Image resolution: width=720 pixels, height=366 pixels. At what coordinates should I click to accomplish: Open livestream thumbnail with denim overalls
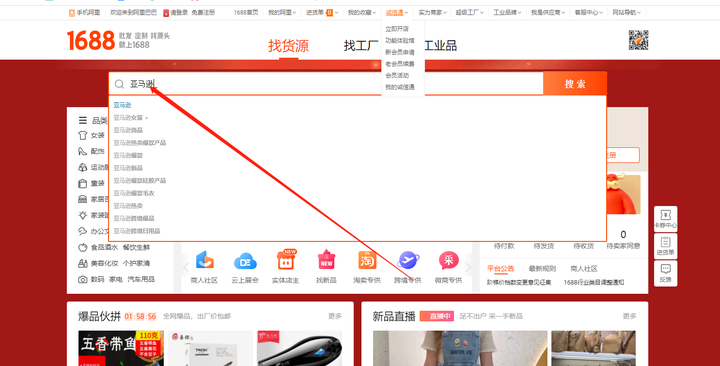(460, 348)
